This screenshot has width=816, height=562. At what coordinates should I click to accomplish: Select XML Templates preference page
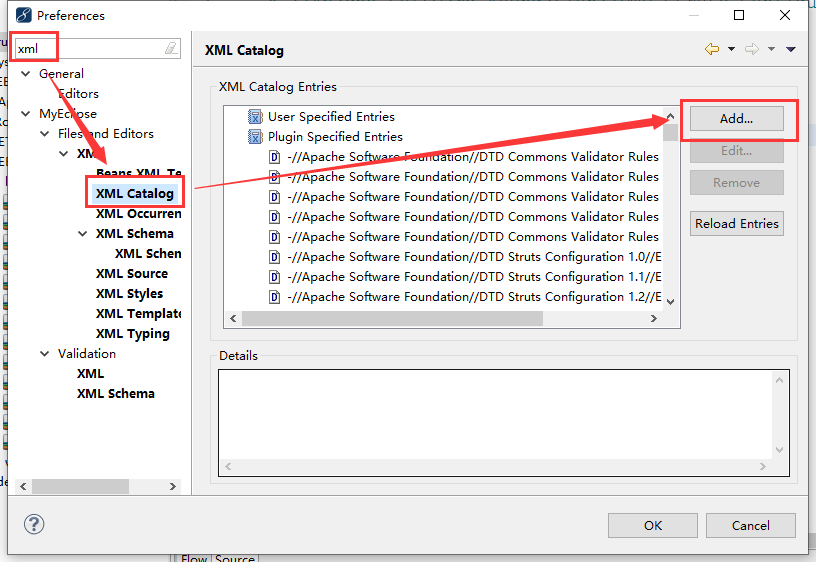pyautogui.click(x=138, y=314)
